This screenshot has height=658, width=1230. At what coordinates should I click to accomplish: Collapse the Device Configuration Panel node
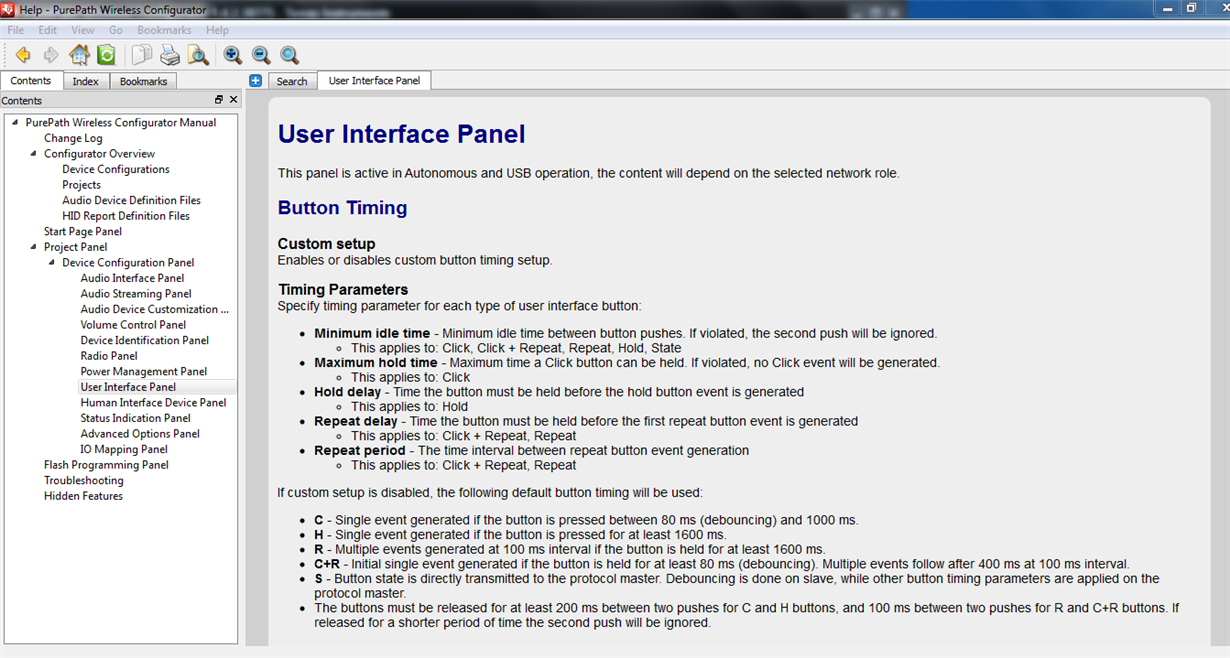pos(51,263)
